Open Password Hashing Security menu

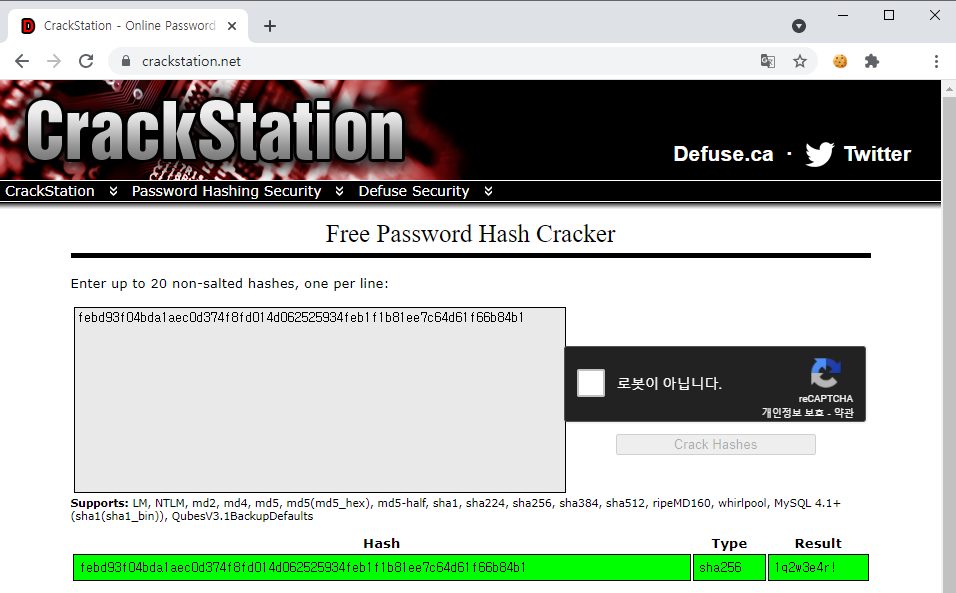point(226,191)
